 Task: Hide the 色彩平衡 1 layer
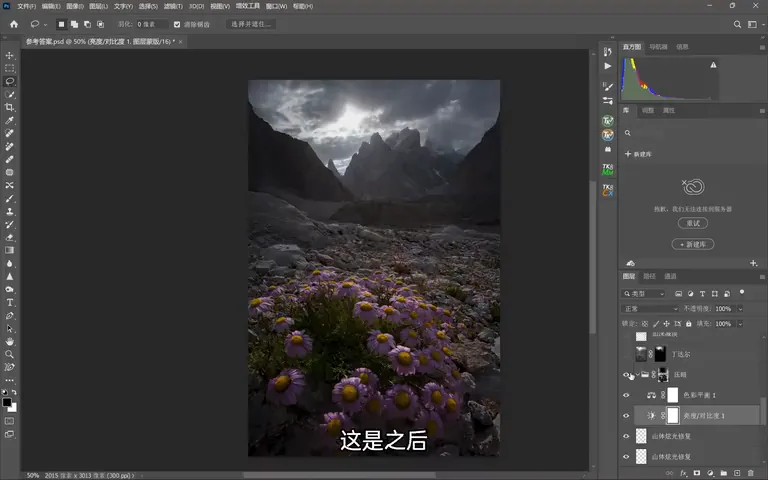(x=626, y=395)
